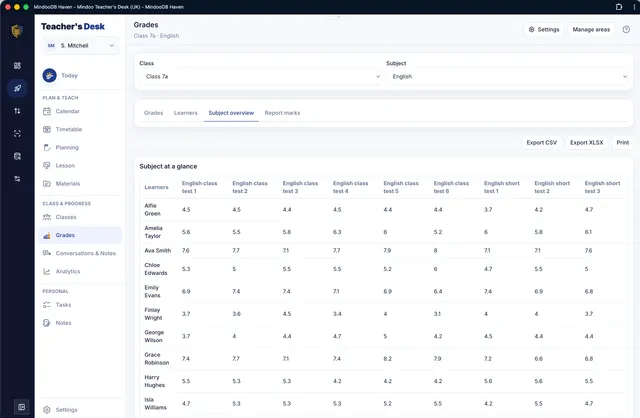Image resolution: width=640 pixels, height=418 pixels.
Task: Click the Conversations & Notes icon
Action: click(x=47, y=253)
